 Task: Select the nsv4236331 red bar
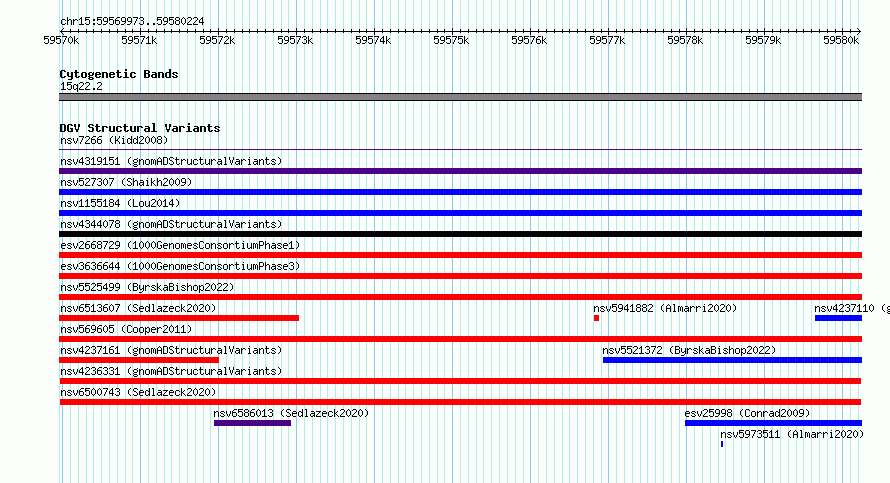[460, 381]
